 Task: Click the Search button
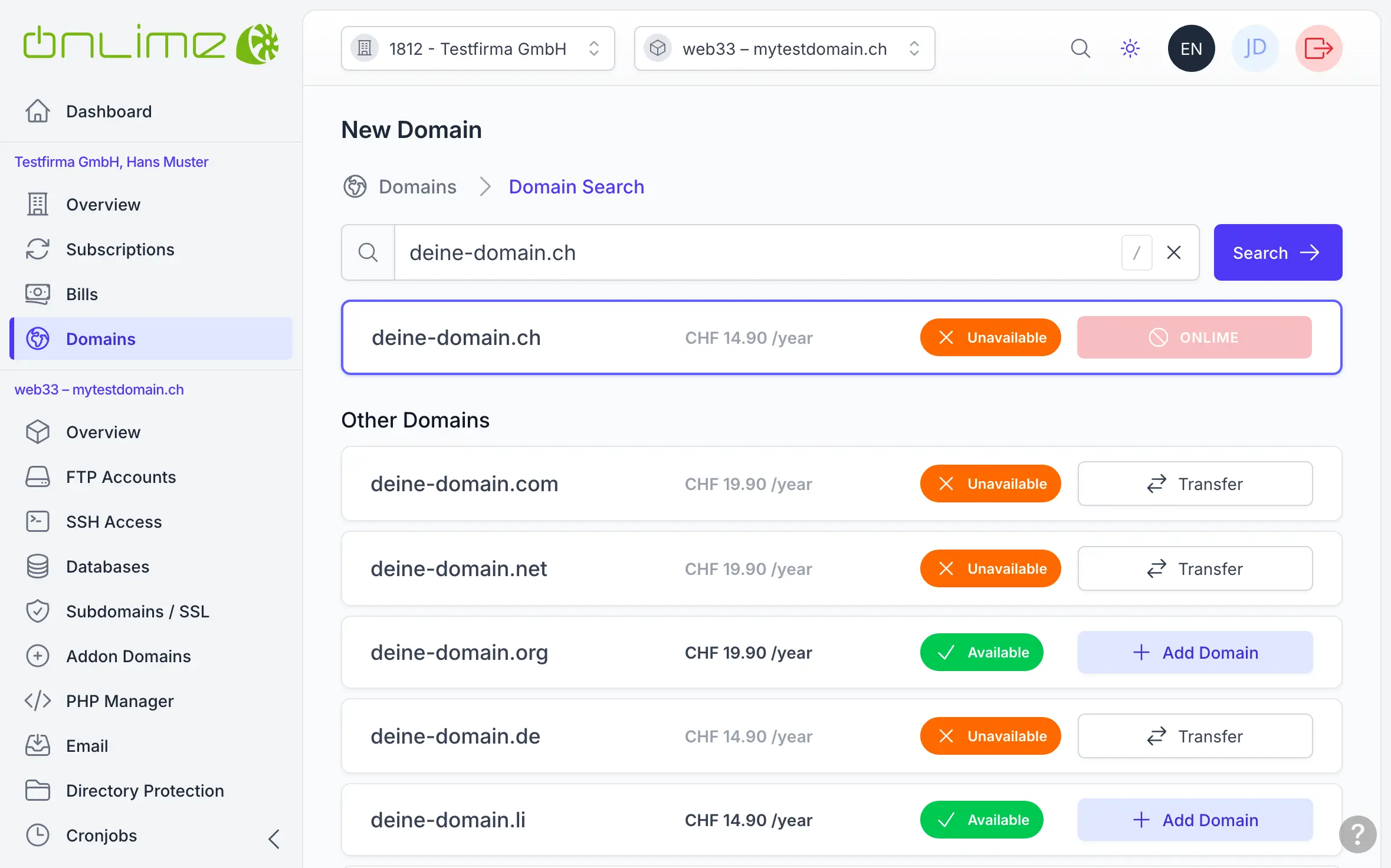(x=1277, y=252)
